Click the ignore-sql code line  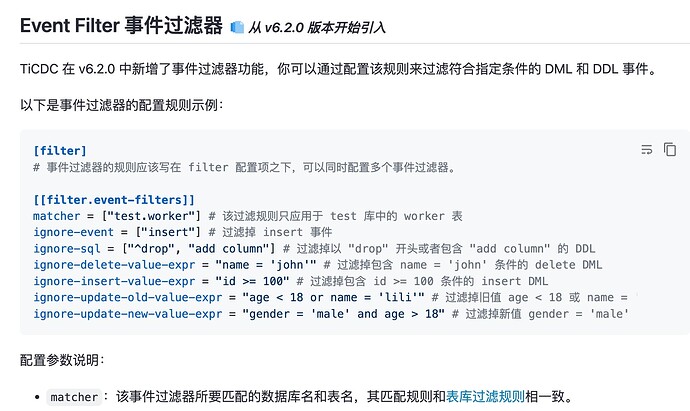coord(300,249)
